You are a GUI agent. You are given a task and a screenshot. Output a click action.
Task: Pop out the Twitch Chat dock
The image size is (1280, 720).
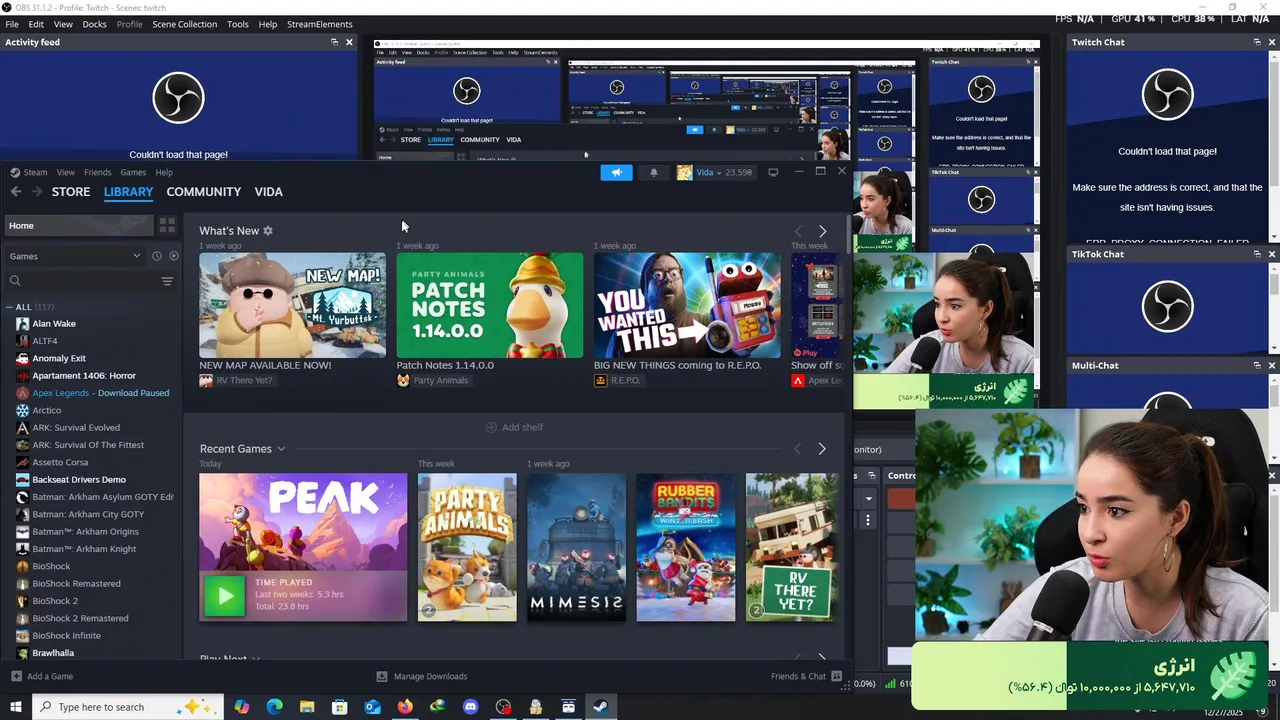1257,42
